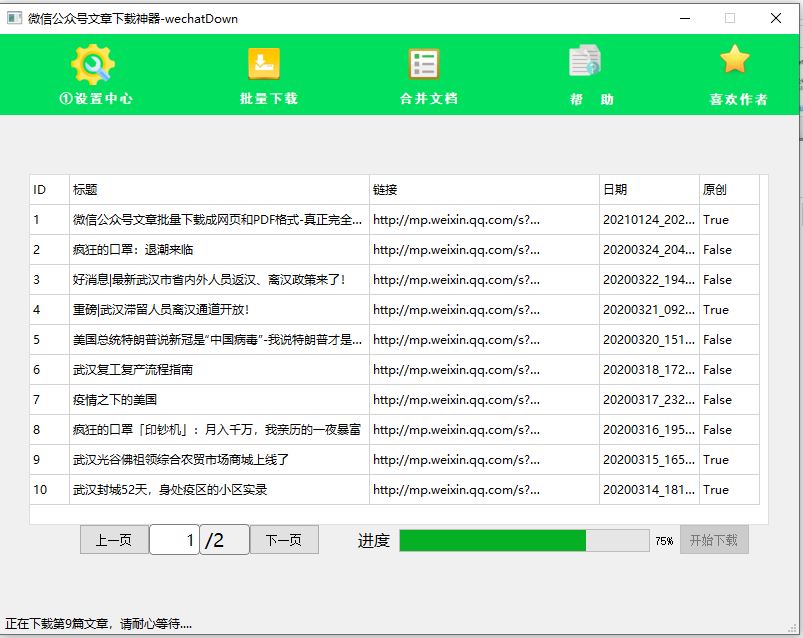Viewport: 803px width, 638px height.
Task: Open the 设置中心 gear icon
Action: [93, 64]
